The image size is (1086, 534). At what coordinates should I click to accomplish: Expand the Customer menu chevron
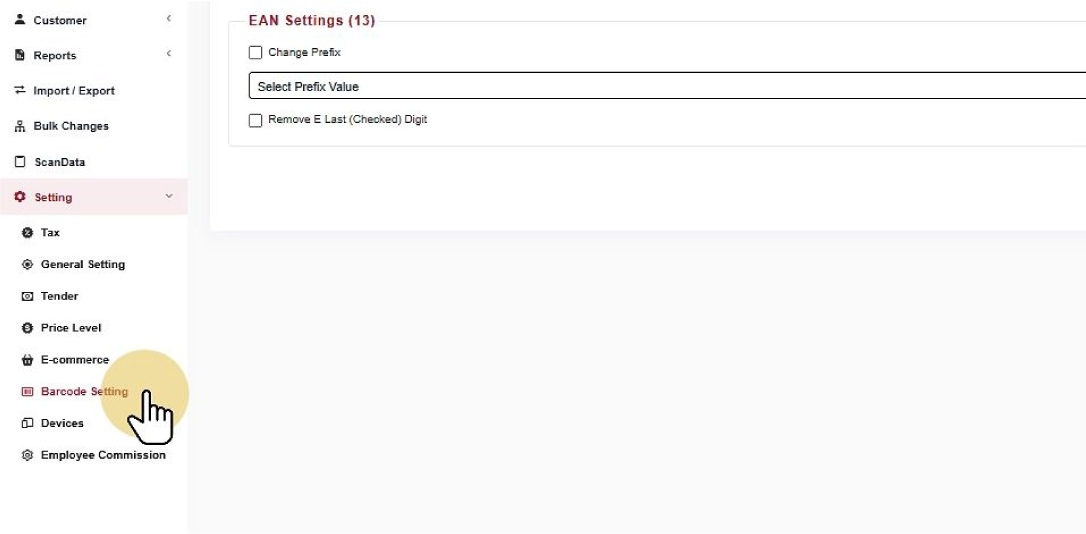point(168,19)
